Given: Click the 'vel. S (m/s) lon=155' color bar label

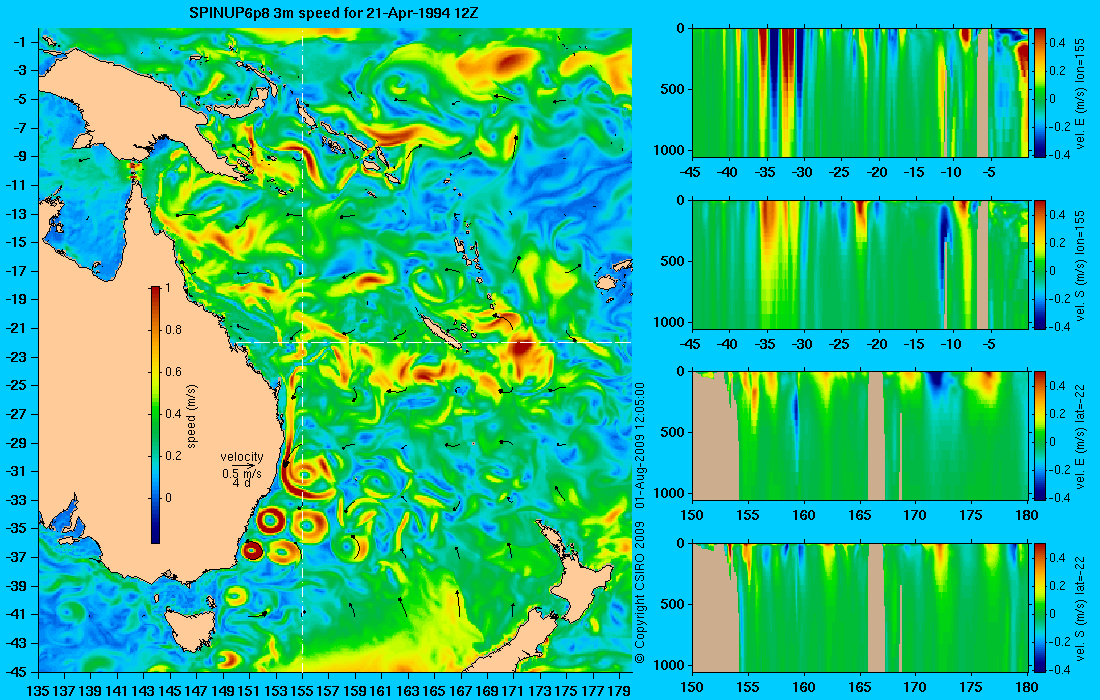Looking at the screenshot, I should (1081, 264).
